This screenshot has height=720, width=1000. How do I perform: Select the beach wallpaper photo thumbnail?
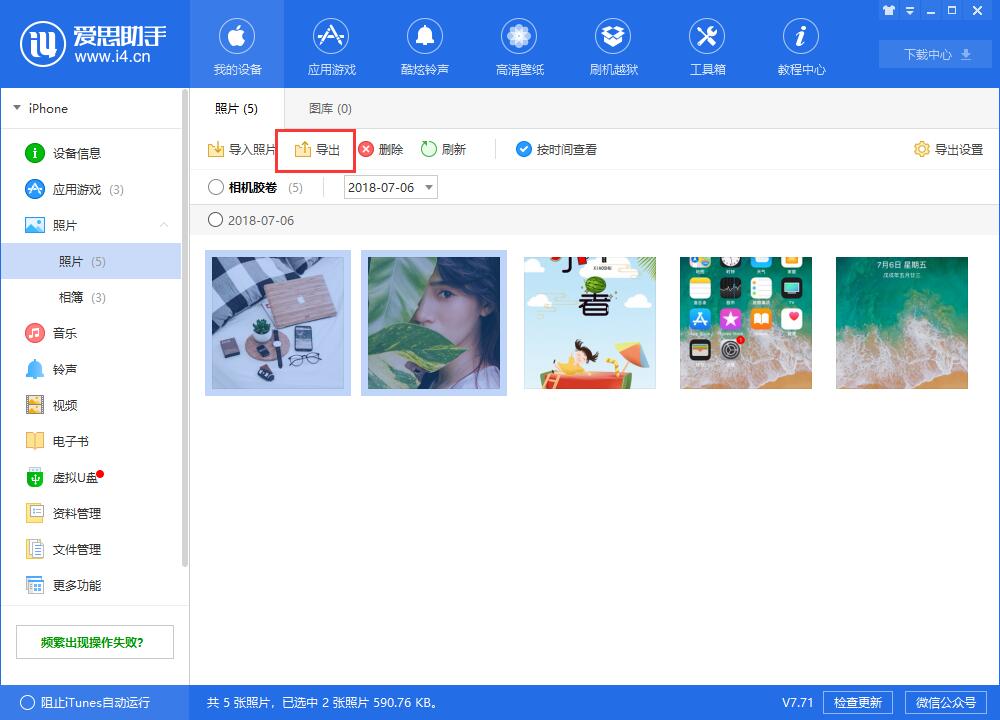[x=901, y=322]
